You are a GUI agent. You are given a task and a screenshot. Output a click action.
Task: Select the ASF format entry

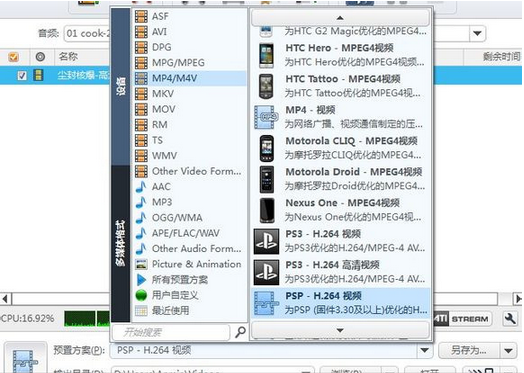pos(189,16)
